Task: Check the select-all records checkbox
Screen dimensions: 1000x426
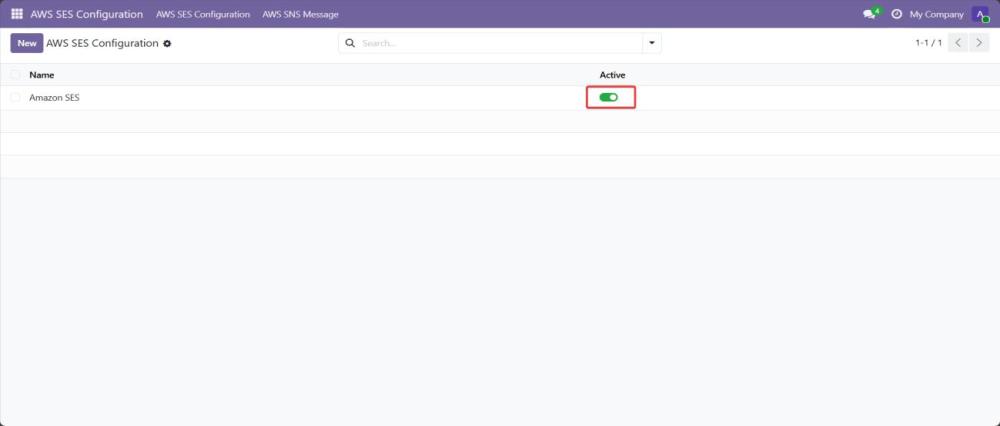Action: point(15,75)
